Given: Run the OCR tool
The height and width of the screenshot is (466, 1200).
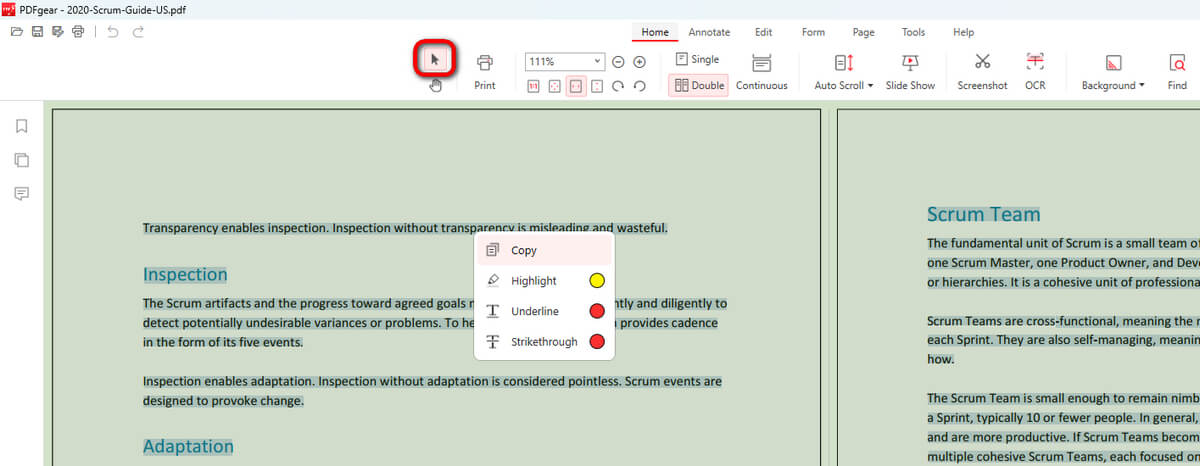Looking at the screenshot, I should [1035, 73].
